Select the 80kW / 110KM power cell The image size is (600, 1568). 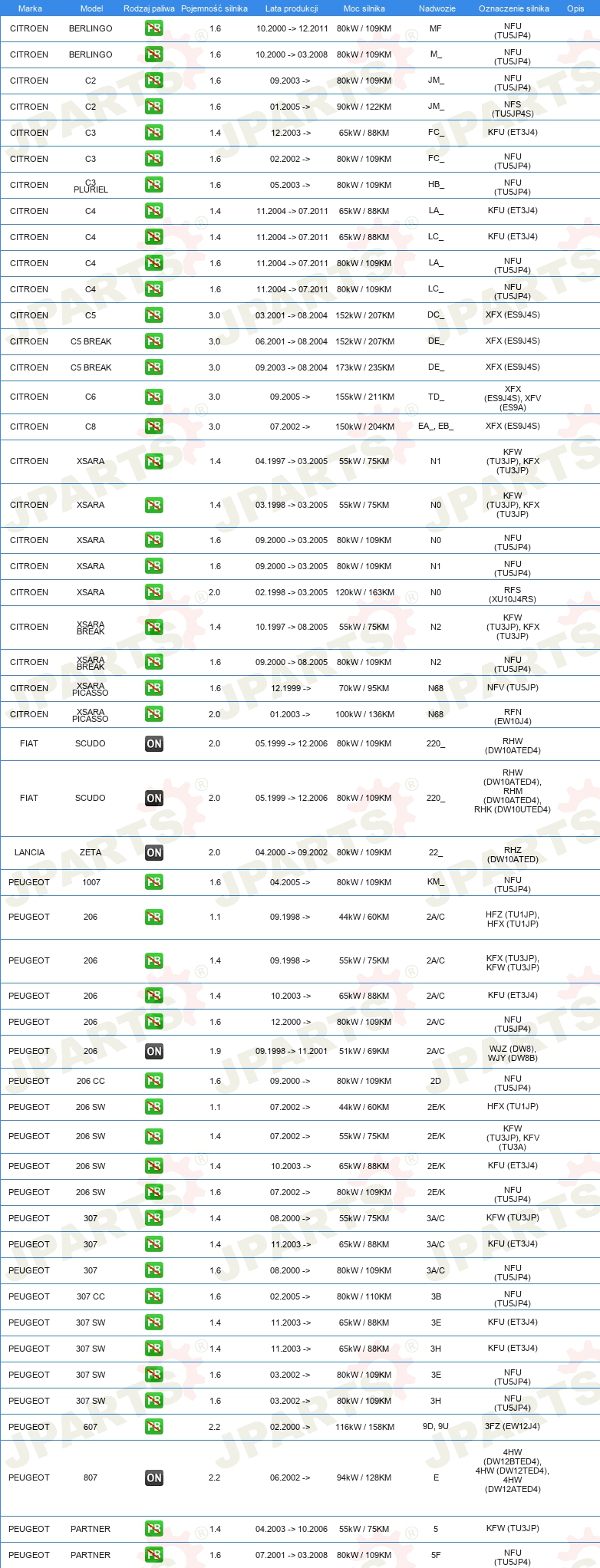[364, 1296]
